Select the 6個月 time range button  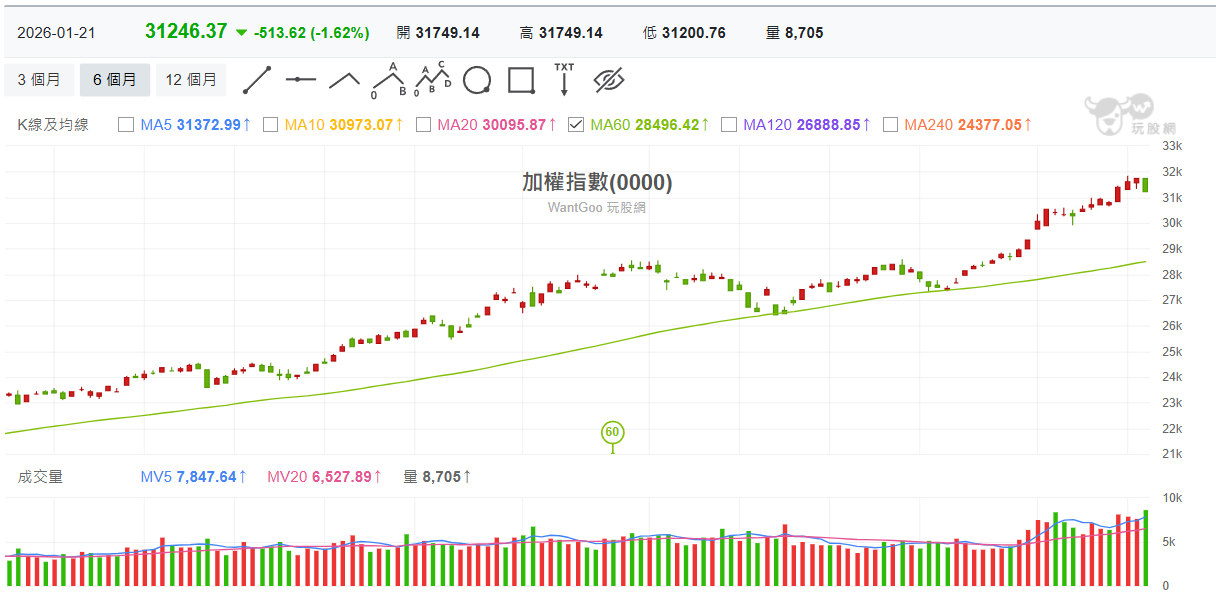point(115,80)
